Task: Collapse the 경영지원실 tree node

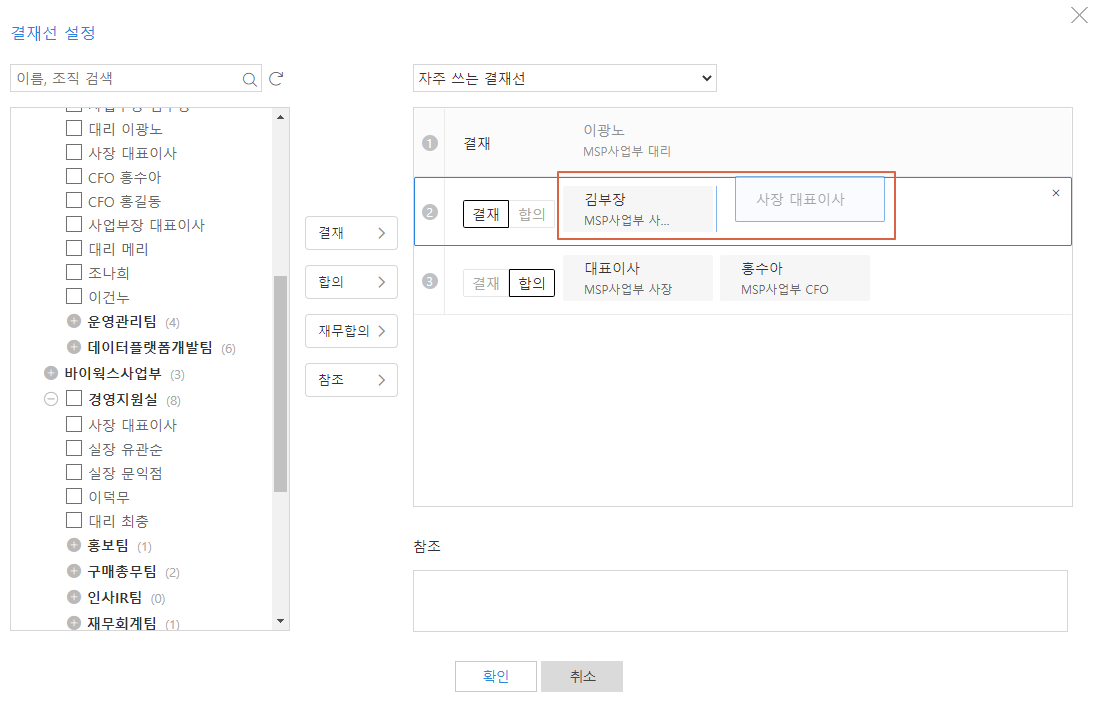Action: coord(51,399)
